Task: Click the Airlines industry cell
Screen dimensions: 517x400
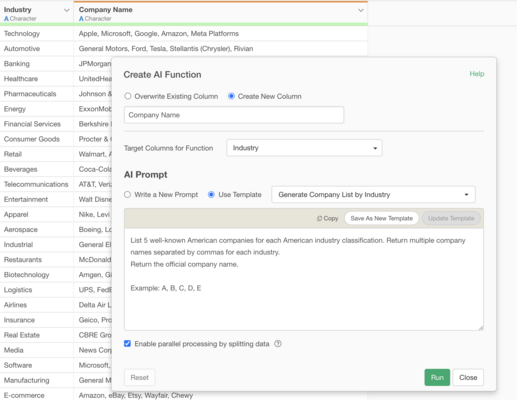Action: 37,305
